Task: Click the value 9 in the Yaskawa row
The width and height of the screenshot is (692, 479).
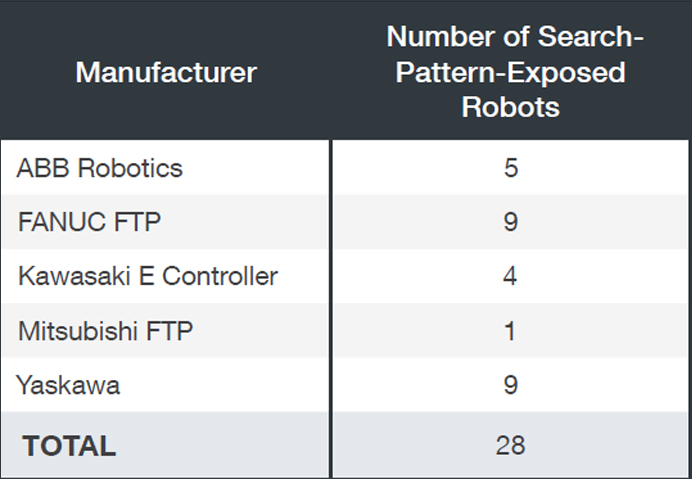Action: pyautogui.click(x=510, y=386)
